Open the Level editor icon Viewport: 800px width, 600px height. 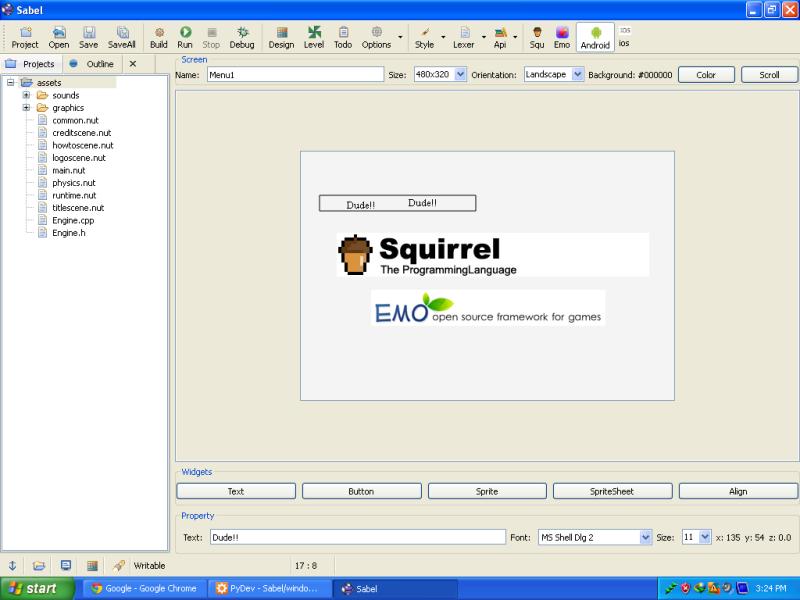pos(314,38)
